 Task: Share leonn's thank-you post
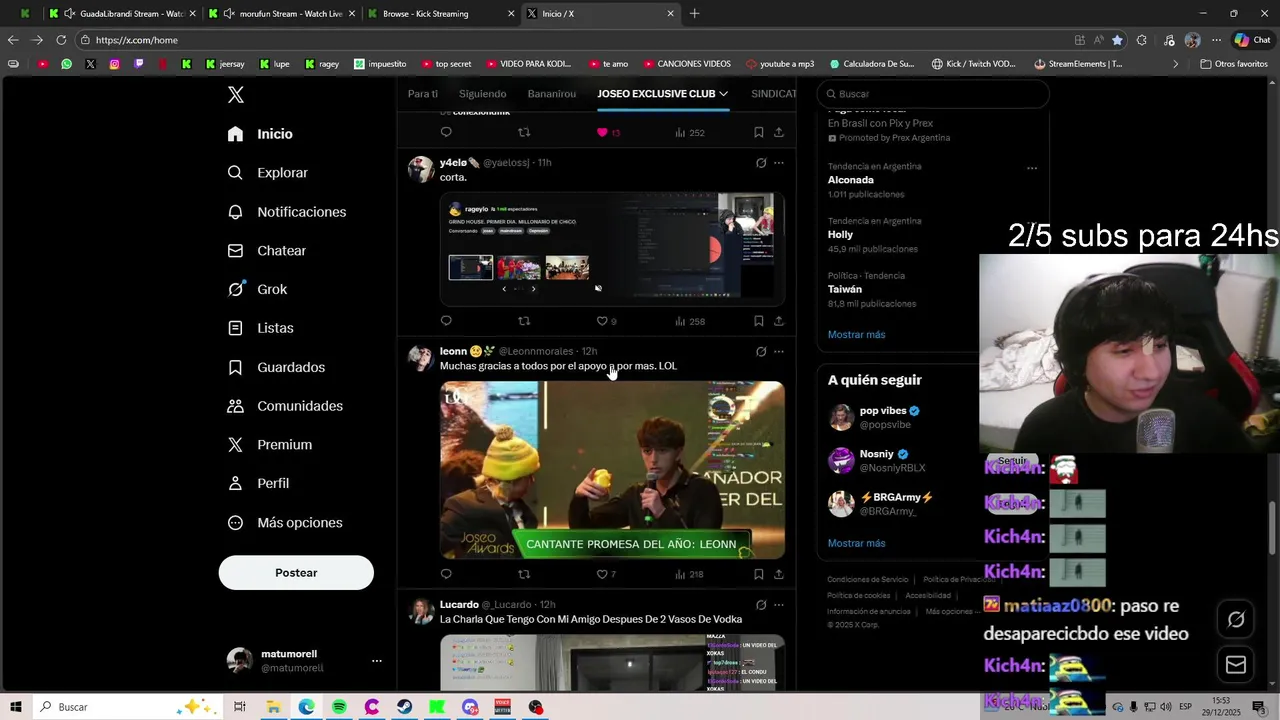coord(779,574)
